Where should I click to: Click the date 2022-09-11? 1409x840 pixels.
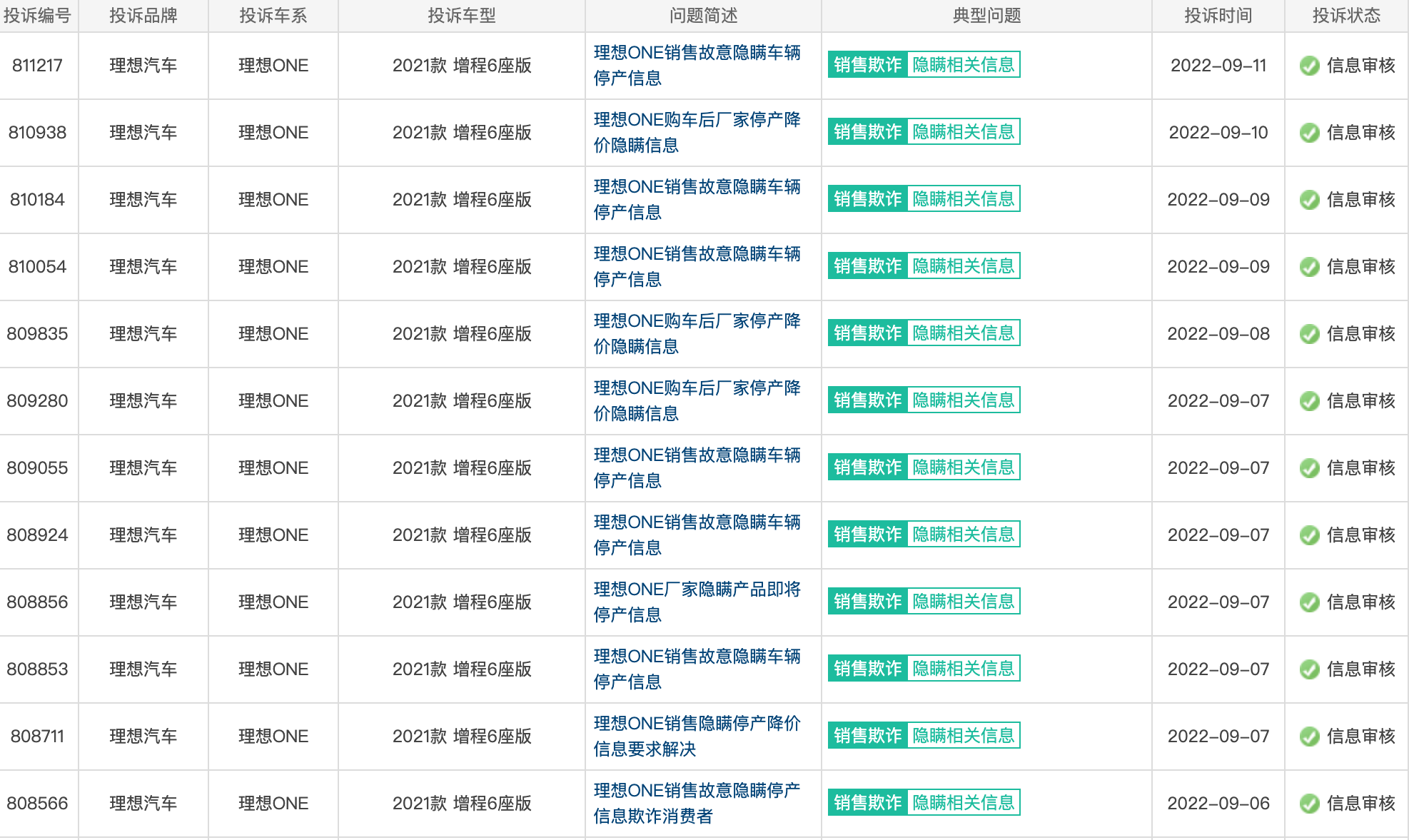(1218, 66)
